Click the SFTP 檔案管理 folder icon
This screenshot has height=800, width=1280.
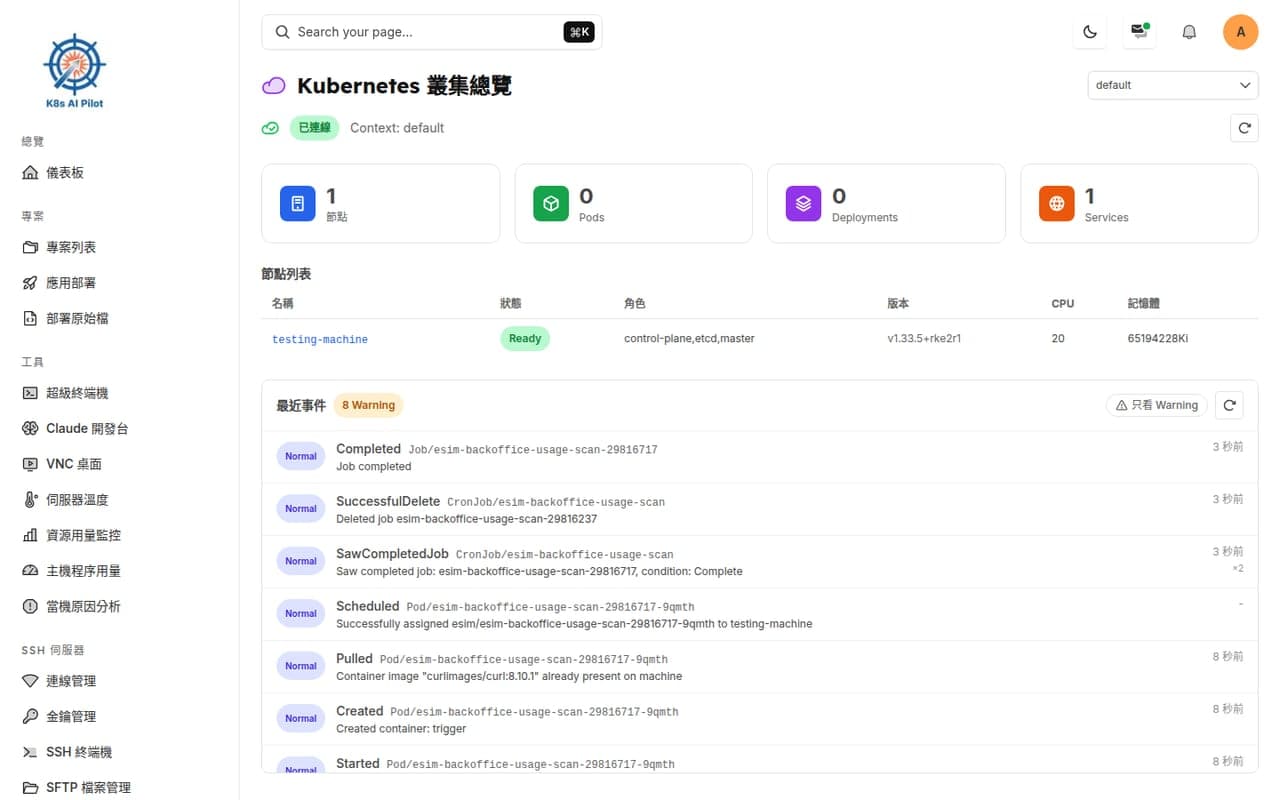click(30, 787)
